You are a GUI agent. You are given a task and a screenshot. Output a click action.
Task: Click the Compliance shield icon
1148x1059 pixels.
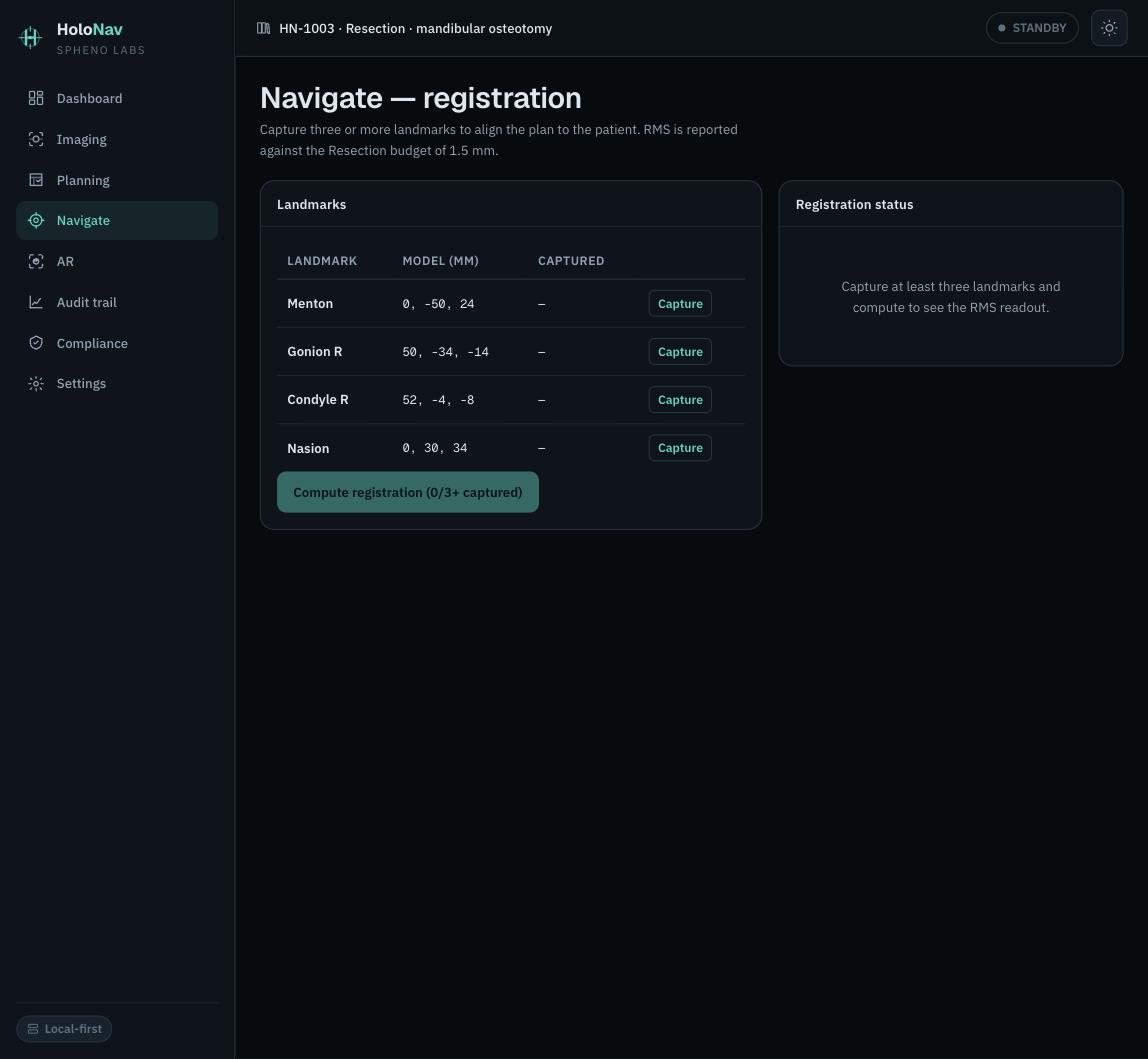[x=36, y=343]
